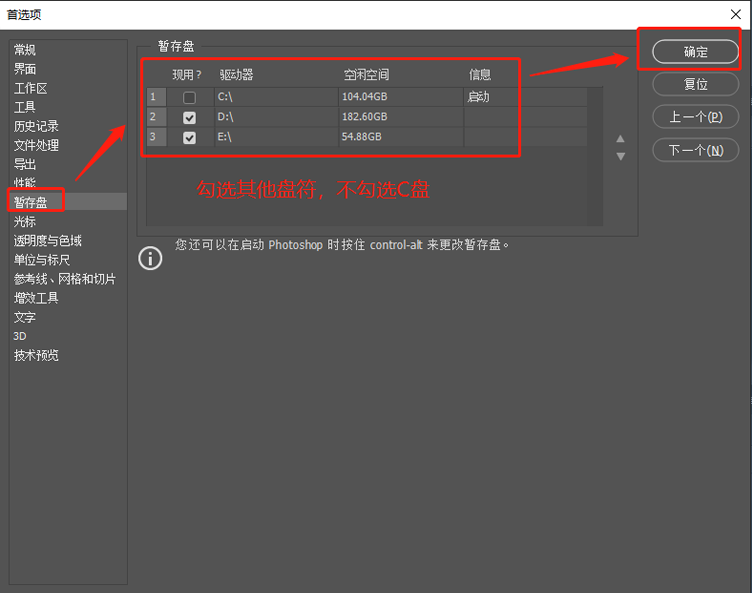The width and height of the screenshot is (752, 593).
Task: Click the 182.60GB free space cell
Action: pyautogui.click(x=401, y=117)
